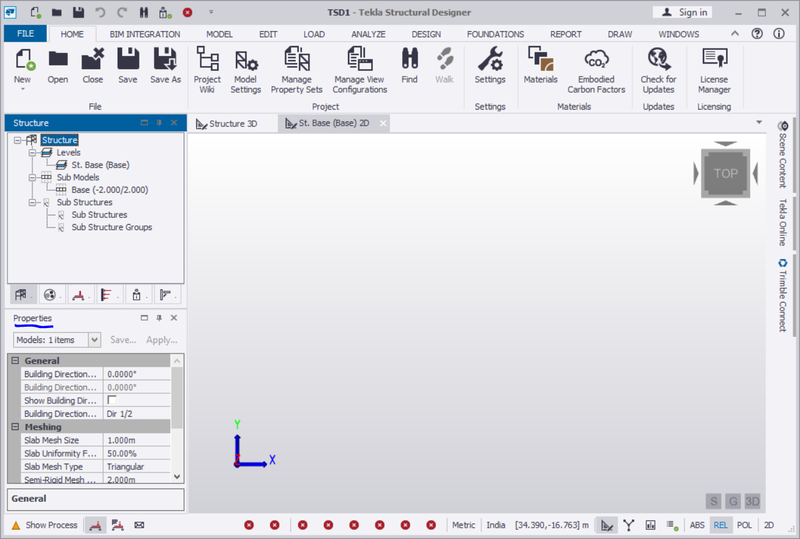Click the Slab Mesh Type value Triangular
800x539 pixels.
137,467
